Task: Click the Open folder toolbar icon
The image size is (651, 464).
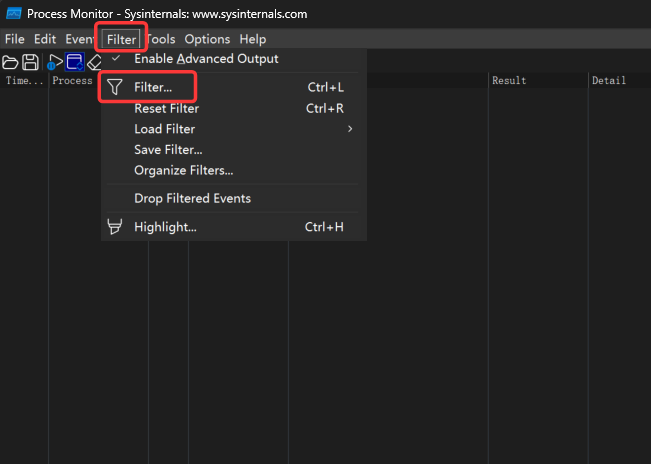Action: 11,62
